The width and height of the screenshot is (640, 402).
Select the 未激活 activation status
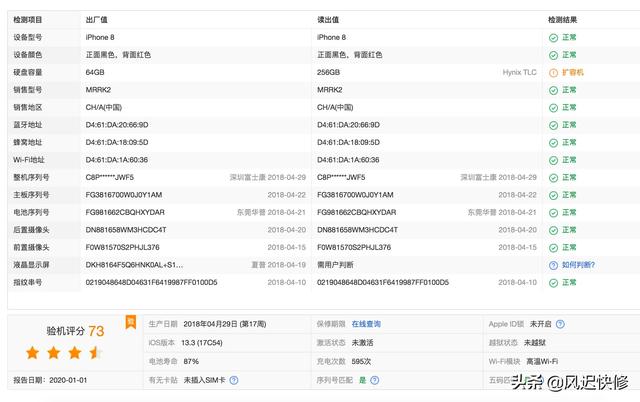pyautogui.click(x=362, y=343)
